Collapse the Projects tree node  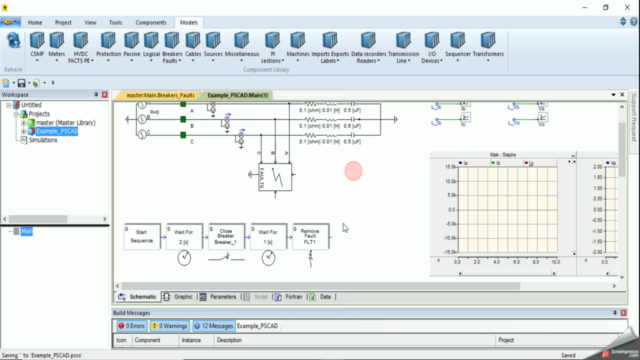pyautogui.click(x=16, y=114)
